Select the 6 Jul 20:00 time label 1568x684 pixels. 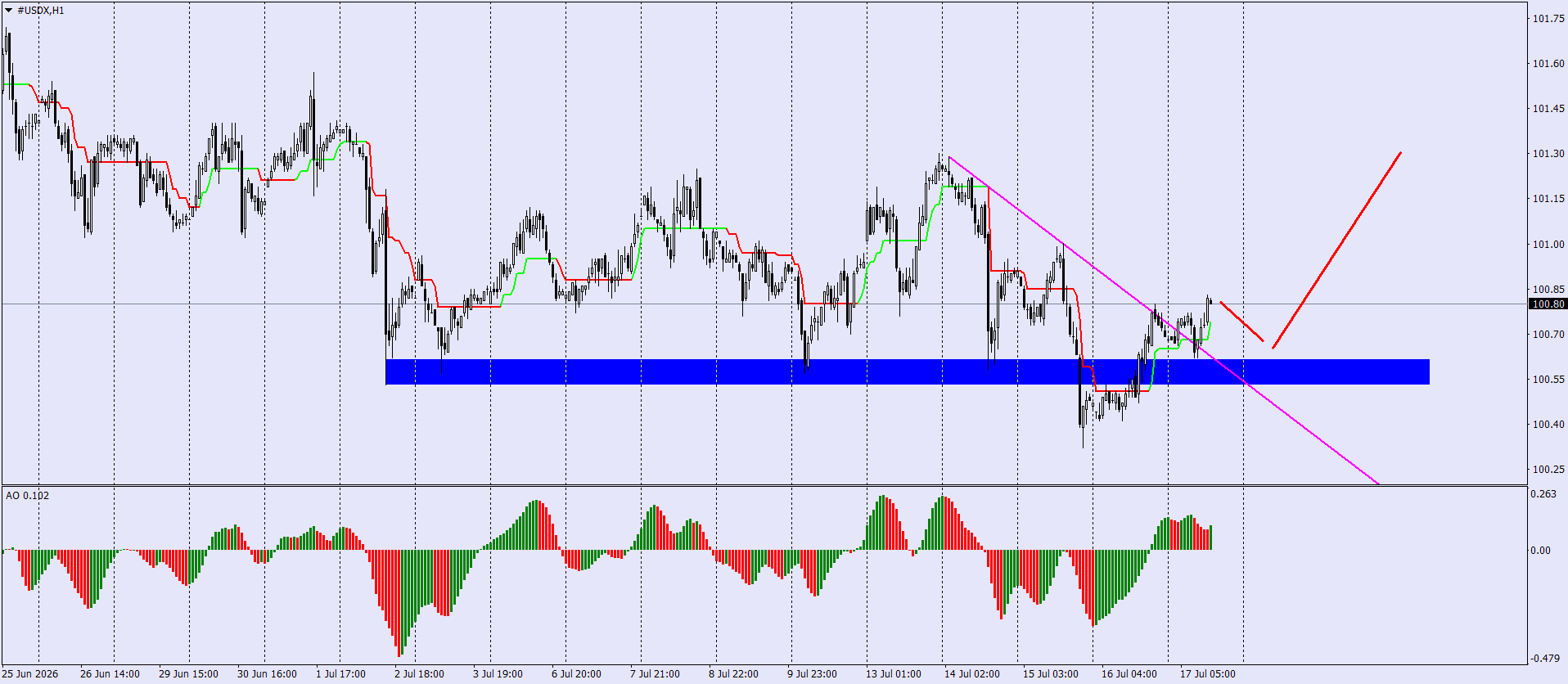(x=576, y=674)
